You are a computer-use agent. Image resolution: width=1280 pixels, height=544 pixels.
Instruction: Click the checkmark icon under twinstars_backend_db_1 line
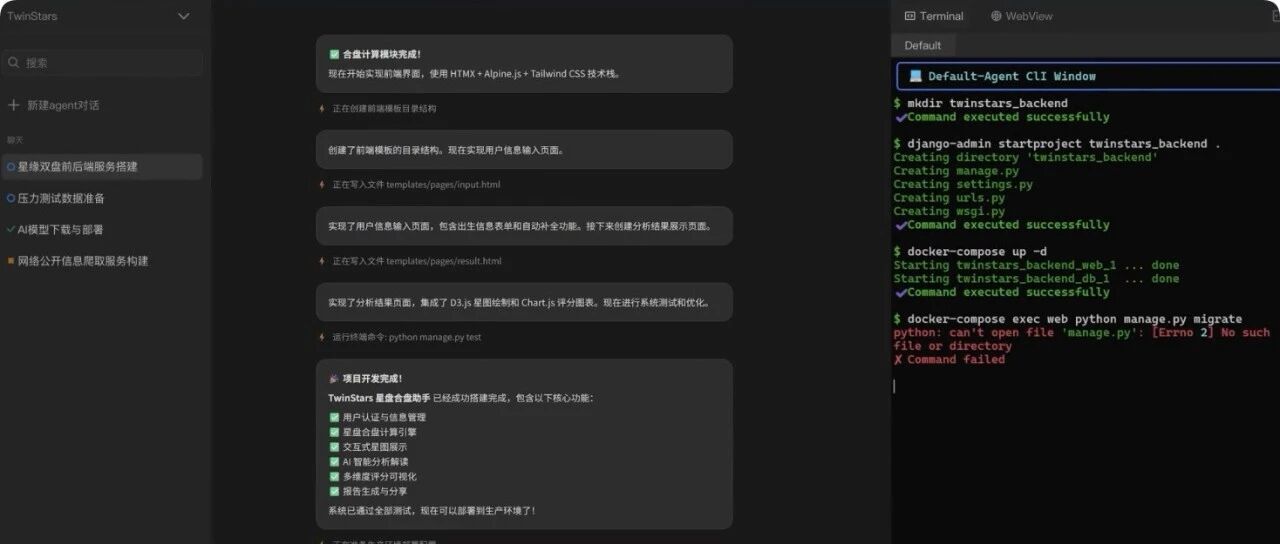point(900,292)
